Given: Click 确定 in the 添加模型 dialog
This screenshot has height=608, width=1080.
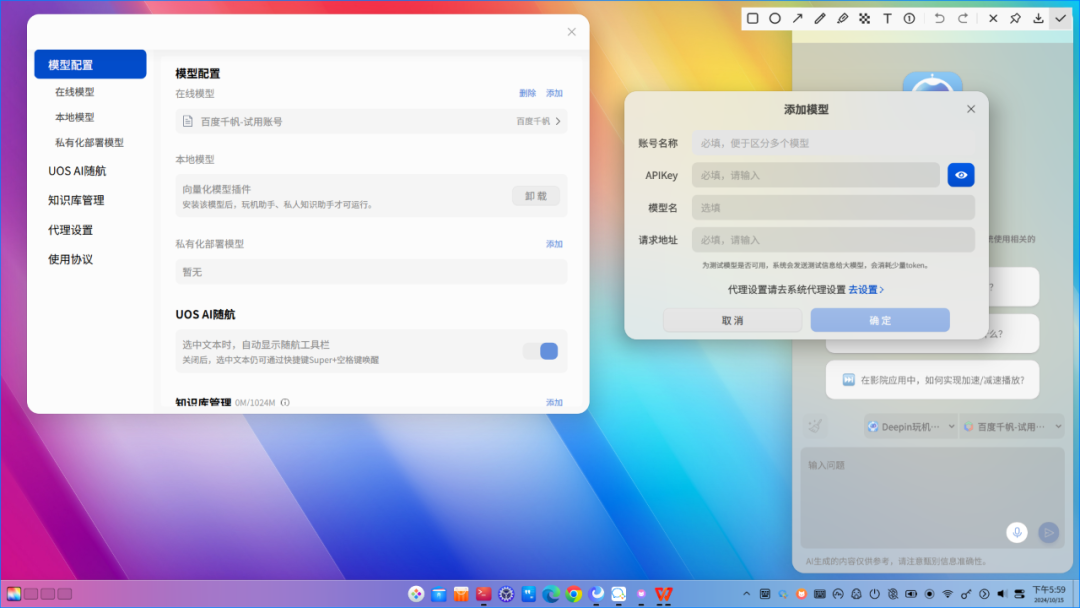Looking at the screenshot, I should (x=880, y=320).
